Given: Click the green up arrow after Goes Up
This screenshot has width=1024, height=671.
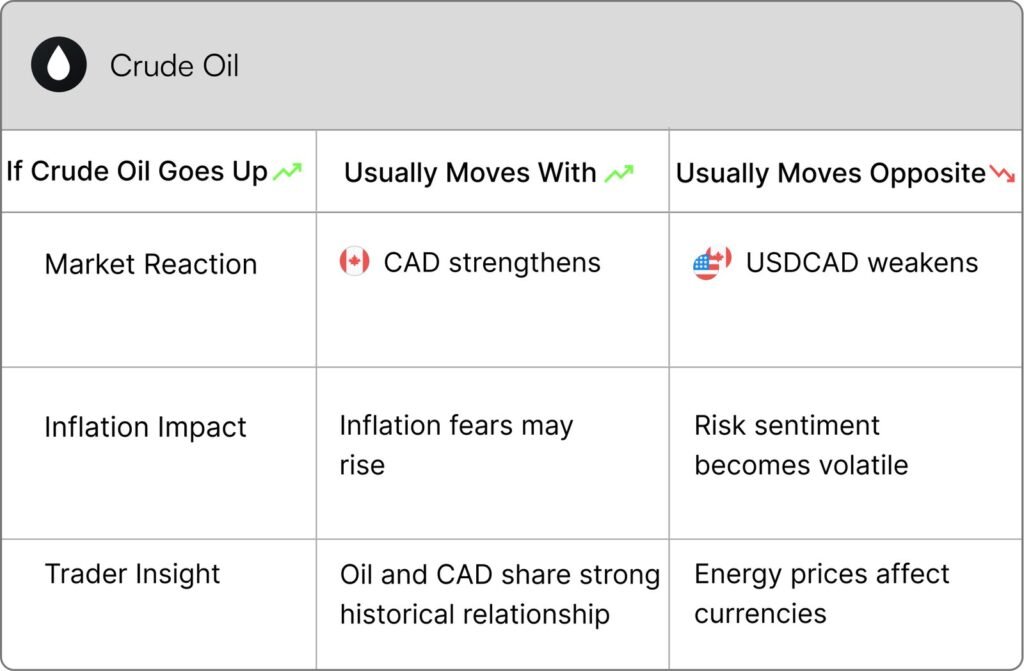Looking at the screenshot, I should (287, 172).
